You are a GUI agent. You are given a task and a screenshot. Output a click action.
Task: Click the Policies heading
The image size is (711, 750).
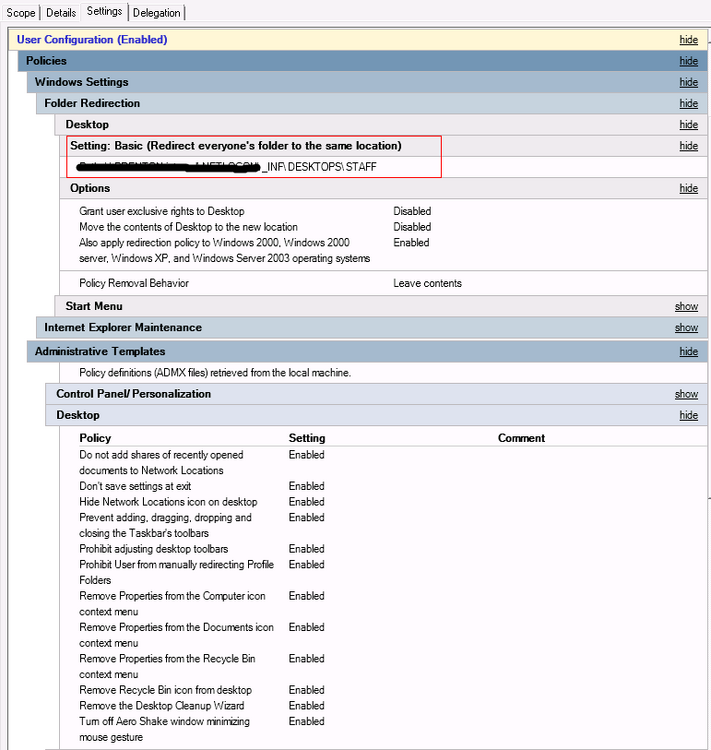click(46, 61)
